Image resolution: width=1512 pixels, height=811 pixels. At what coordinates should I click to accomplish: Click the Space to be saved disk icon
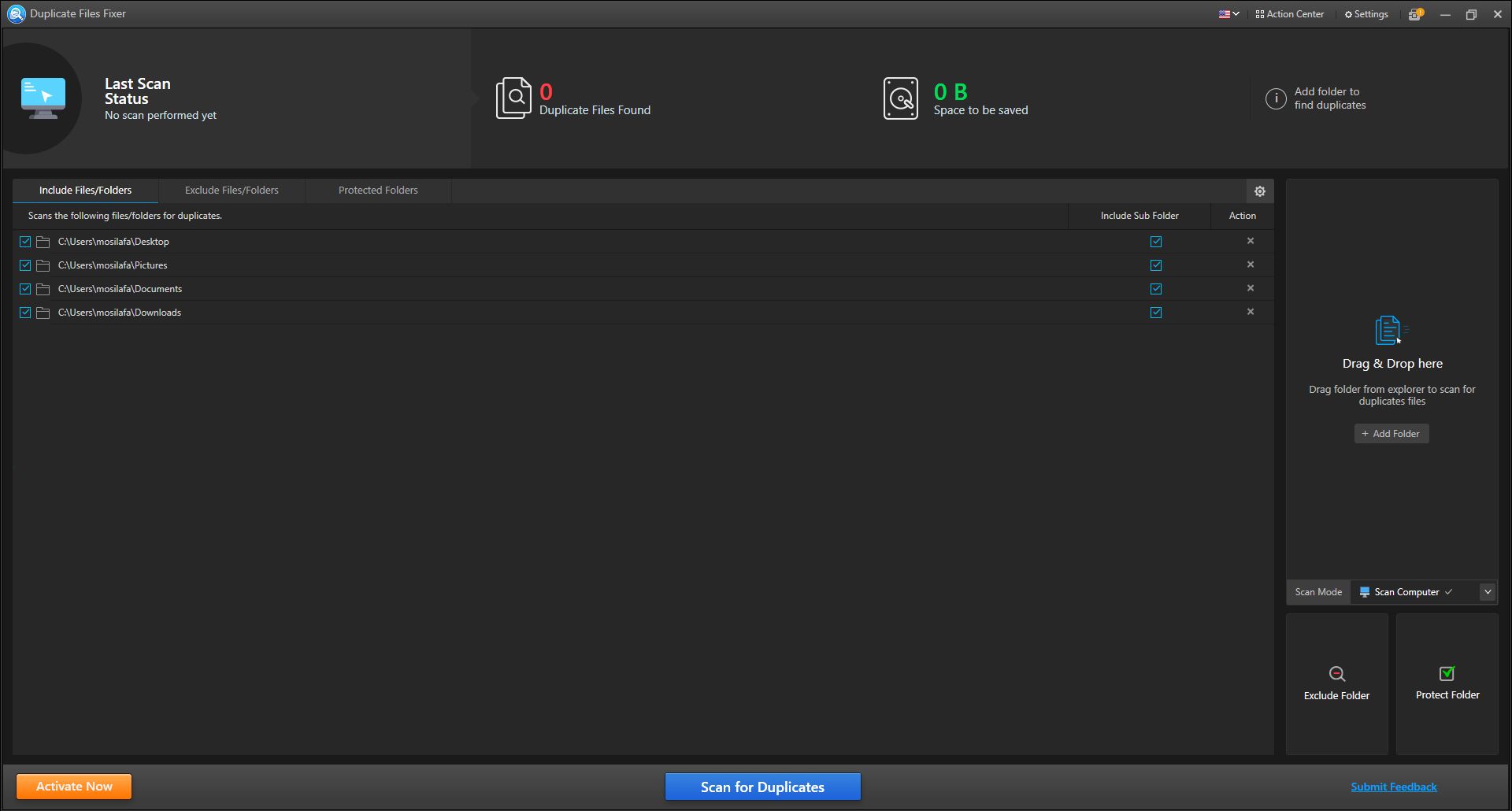(901, 98)
